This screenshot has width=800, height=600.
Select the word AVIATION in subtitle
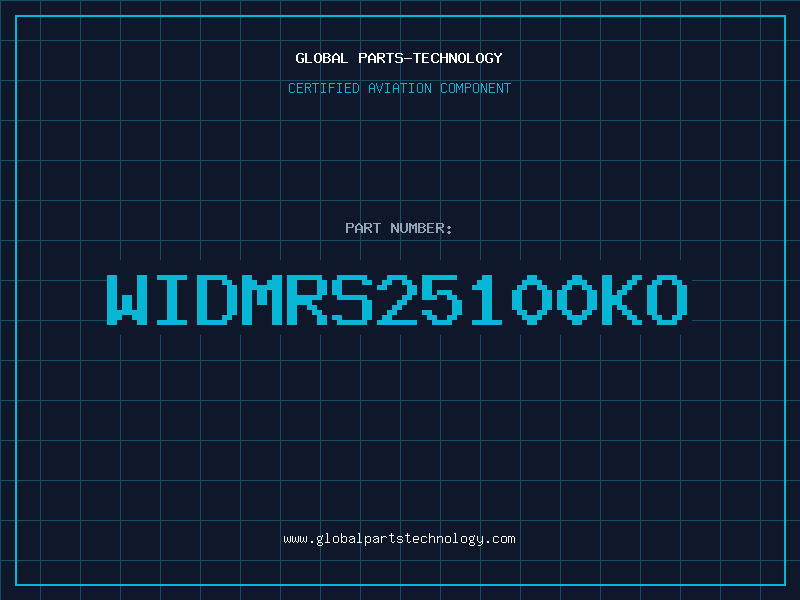click(x=400, y=88)
